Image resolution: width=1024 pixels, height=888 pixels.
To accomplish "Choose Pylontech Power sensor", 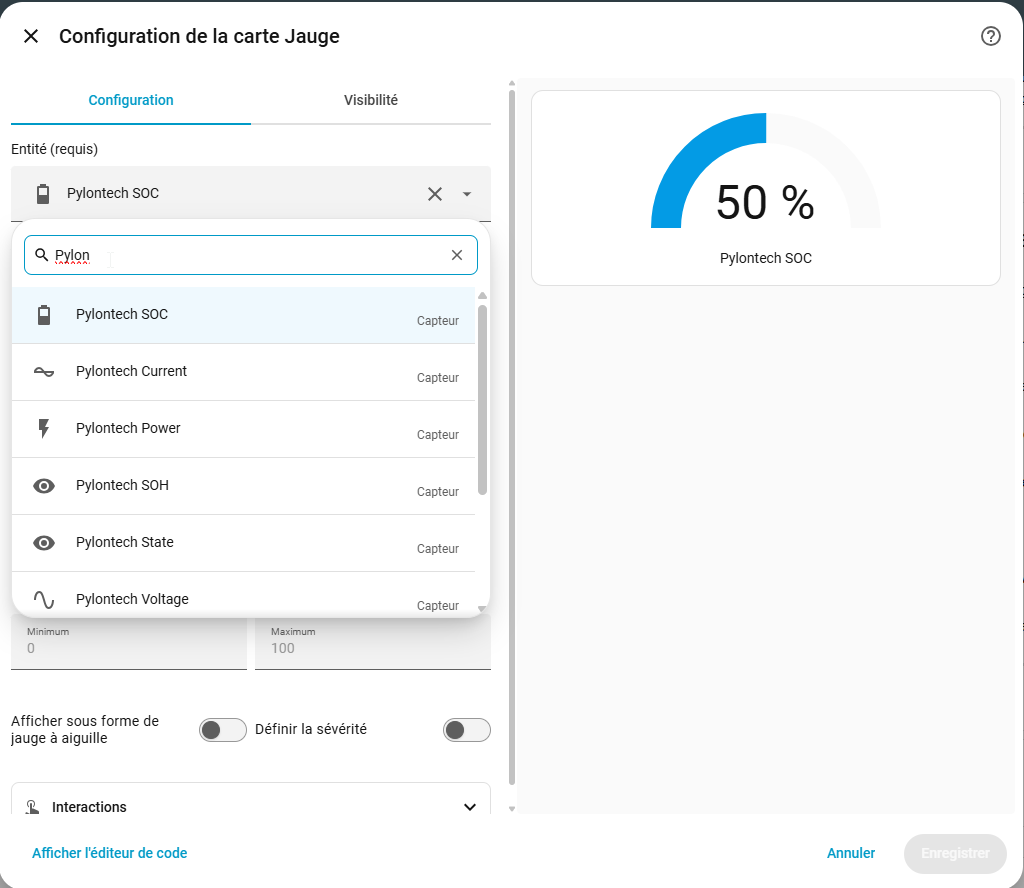I will tap(243, 429).
